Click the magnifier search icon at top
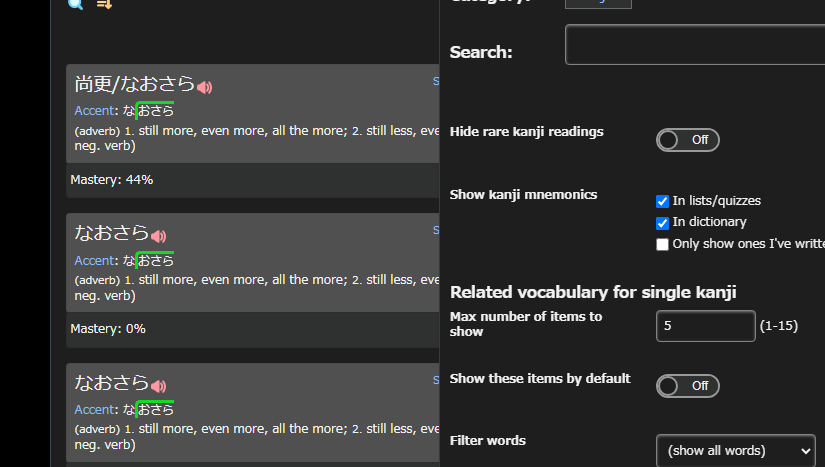Image resolution: width=825 pixels, height=467 pixels. pyautogui.click(x=75, y=3)
